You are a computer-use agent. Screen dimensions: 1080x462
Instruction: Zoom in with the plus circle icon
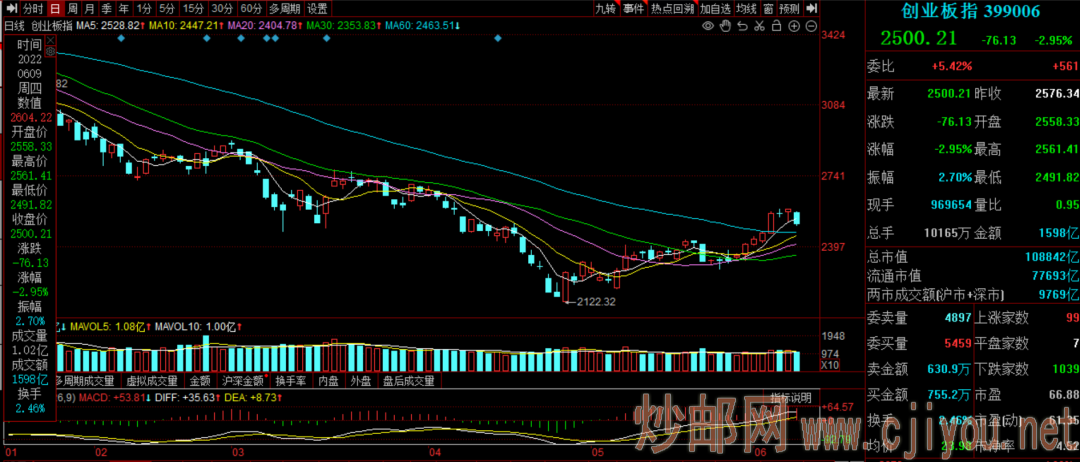coord(793,26)
